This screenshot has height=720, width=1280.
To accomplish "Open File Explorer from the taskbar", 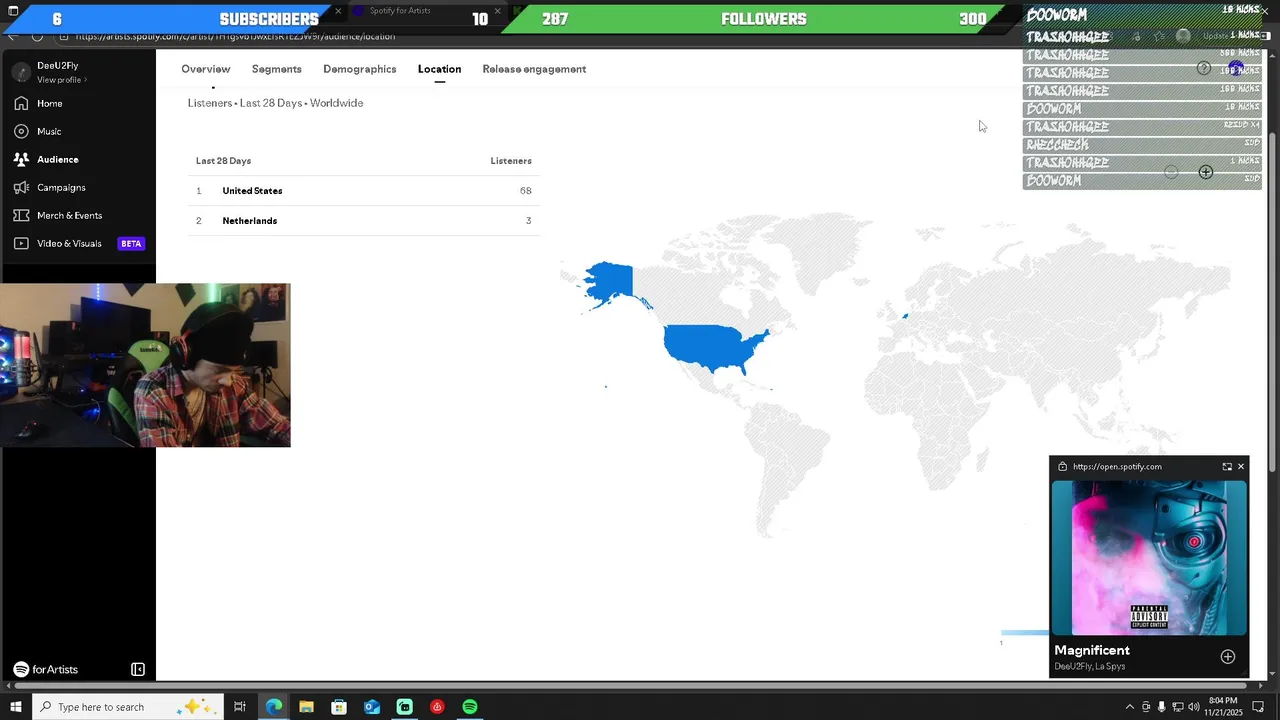I will (306, 707).
